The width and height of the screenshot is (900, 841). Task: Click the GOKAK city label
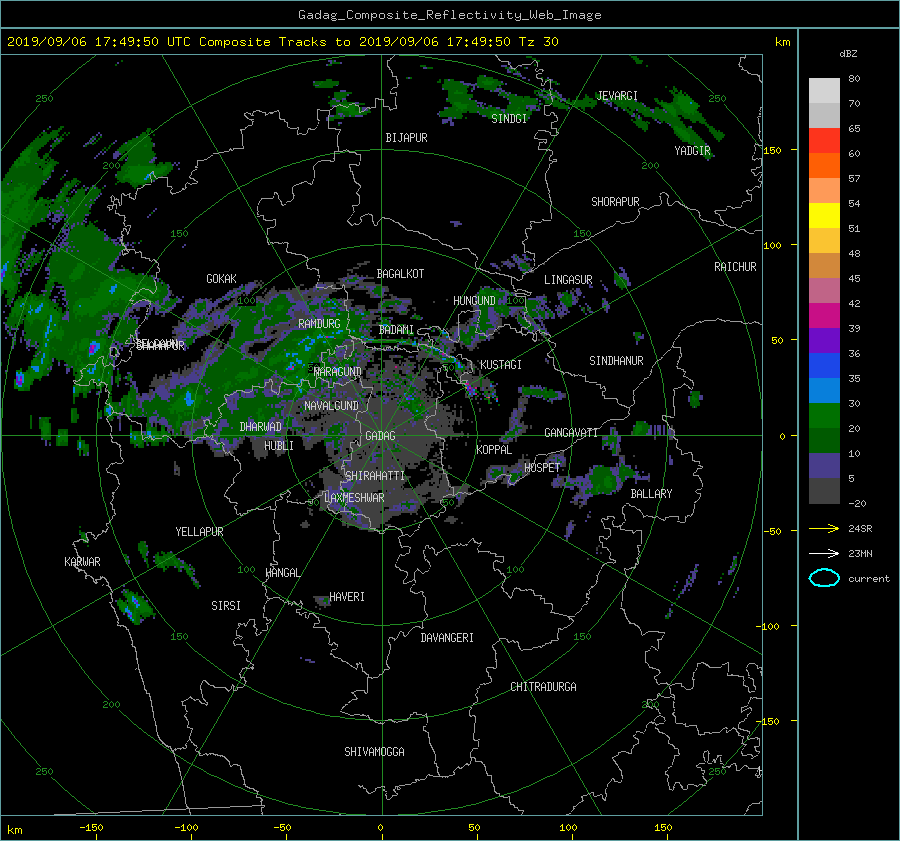(x=222, y=278)
